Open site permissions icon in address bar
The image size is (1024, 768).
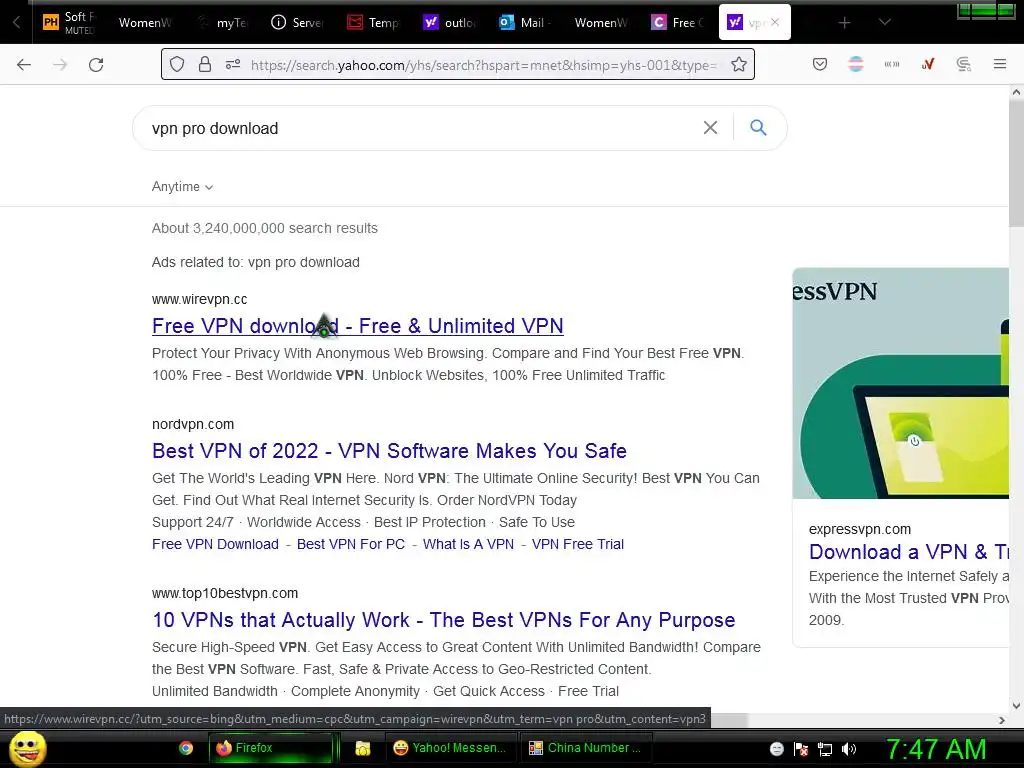coord(233,64)
